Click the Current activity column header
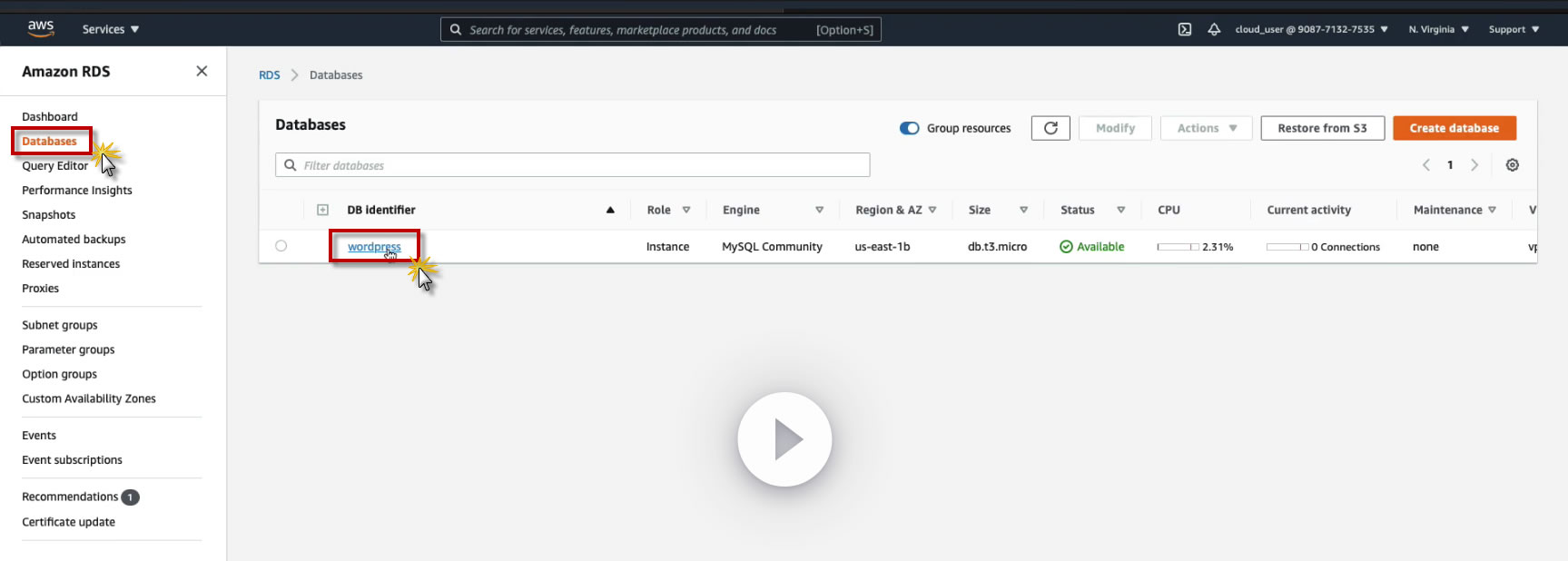 click(x=1308, y=210)
